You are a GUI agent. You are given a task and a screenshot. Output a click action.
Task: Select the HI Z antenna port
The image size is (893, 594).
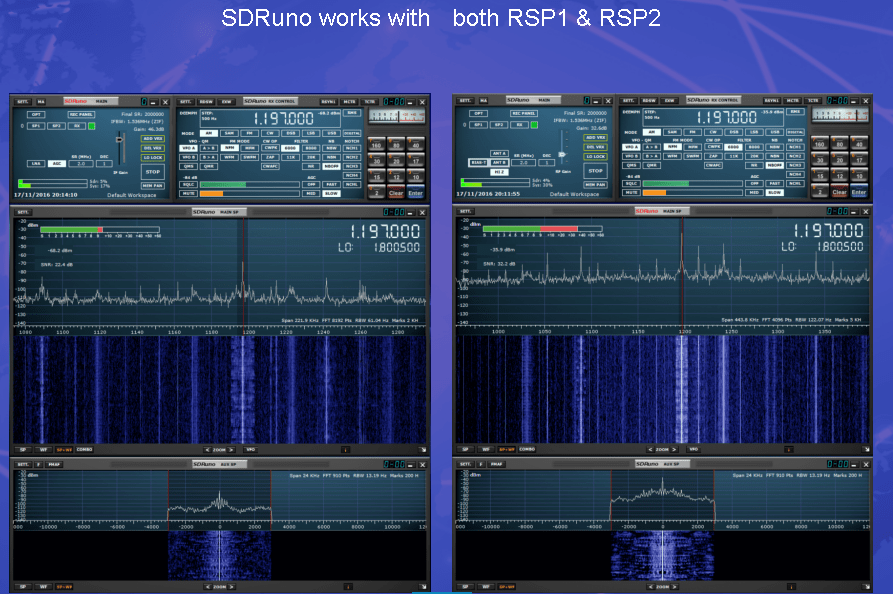point(499,172)
